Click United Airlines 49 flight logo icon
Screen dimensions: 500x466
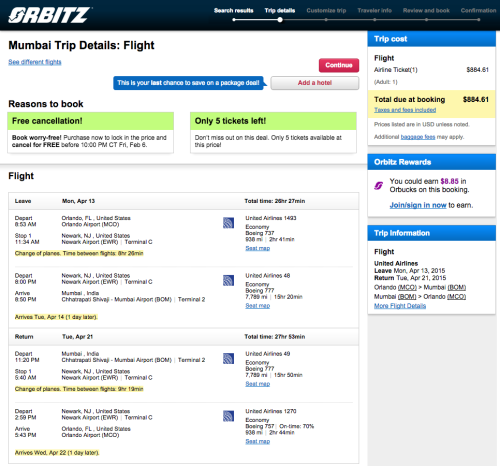coord(228,358)
